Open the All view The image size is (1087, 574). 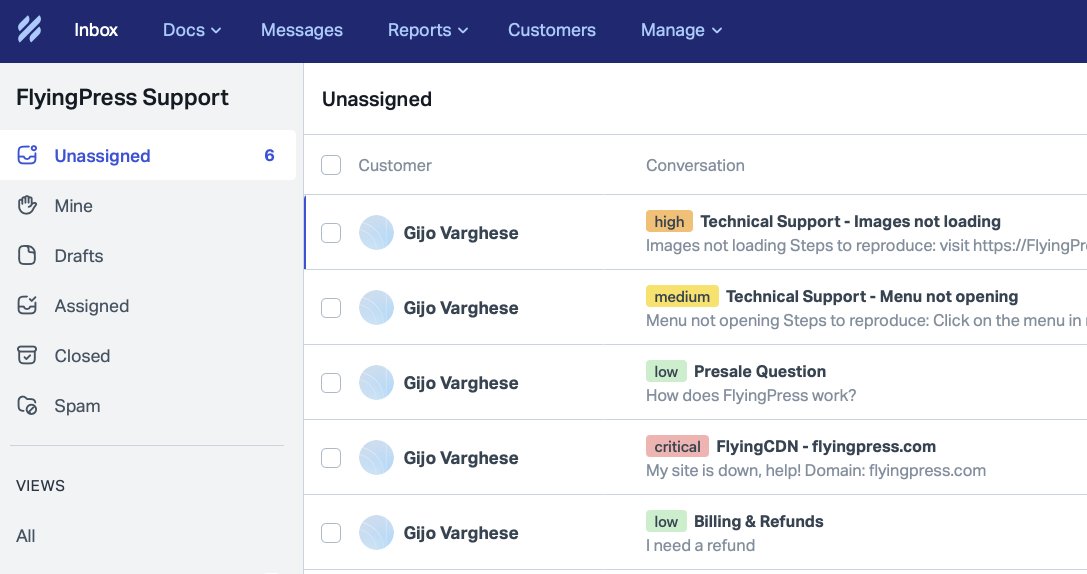26,536
